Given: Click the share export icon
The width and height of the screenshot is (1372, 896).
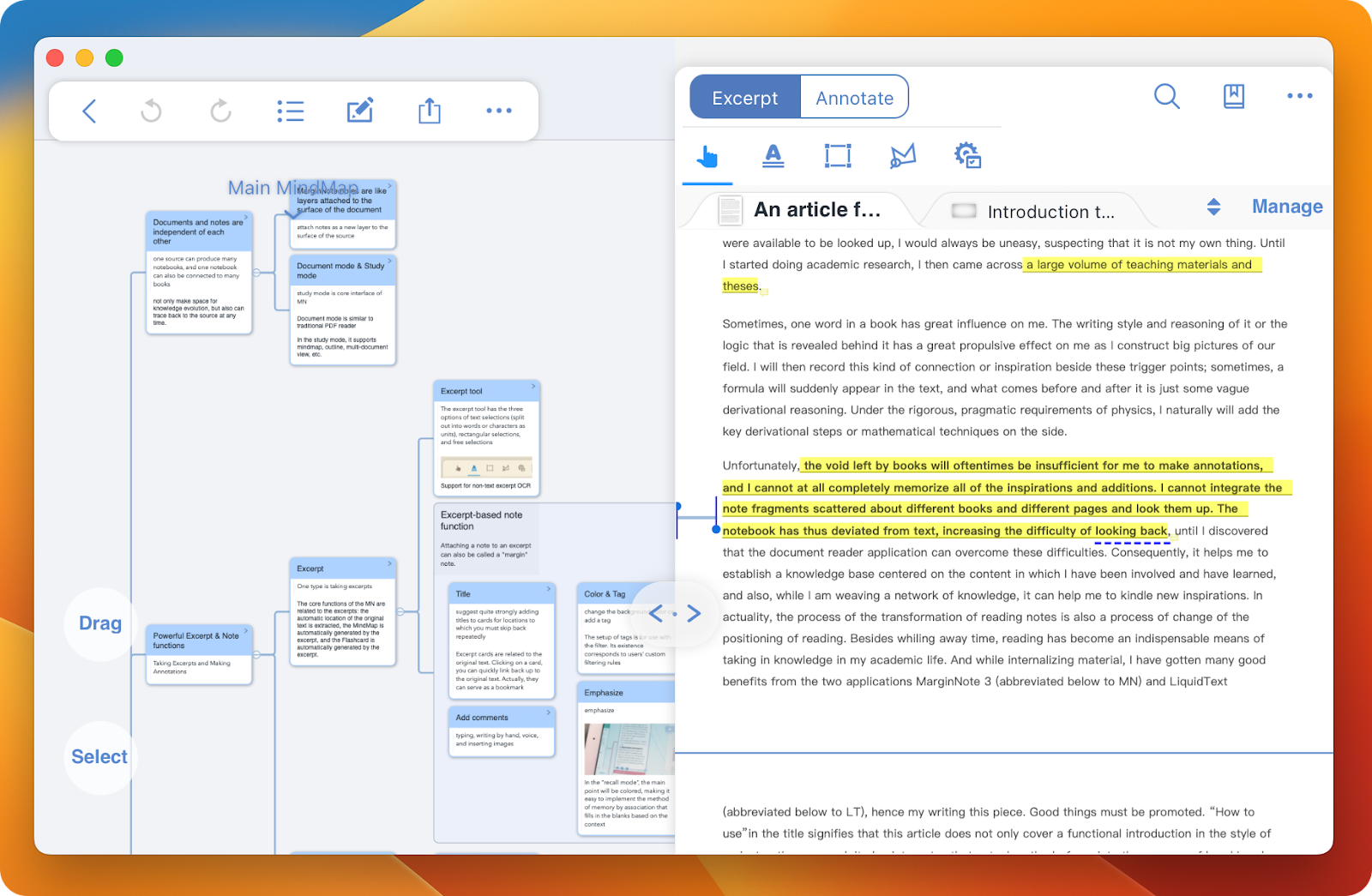Looking at the screenshot, I should click(430, 111).
